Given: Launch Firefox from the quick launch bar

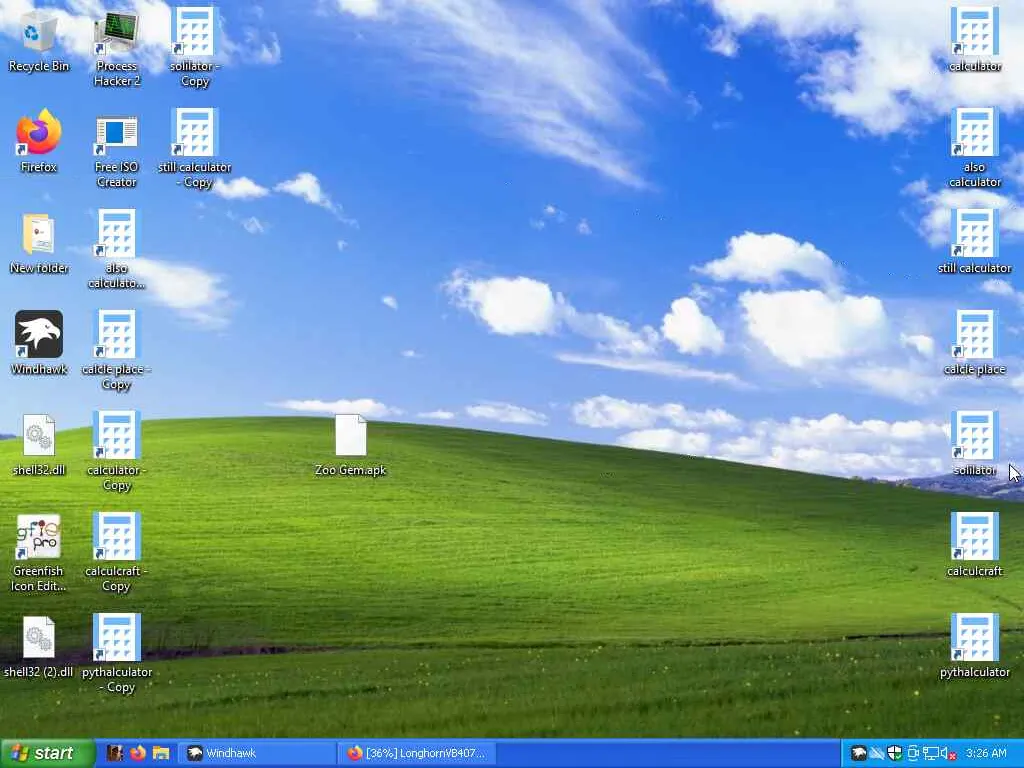Looking at the screenshot, I should (x=138, y=753).
